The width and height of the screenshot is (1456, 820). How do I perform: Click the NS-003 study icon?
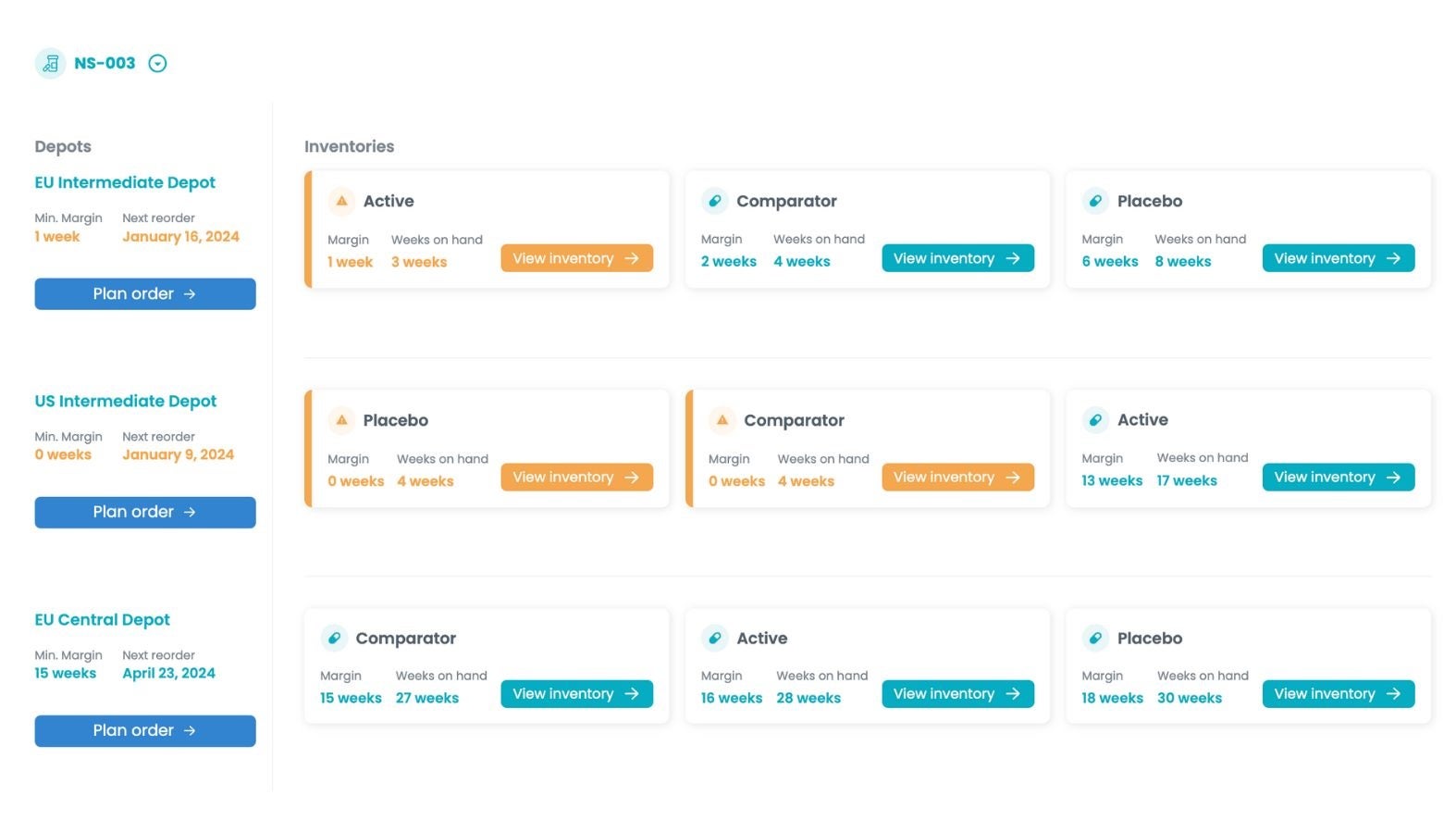50,63
